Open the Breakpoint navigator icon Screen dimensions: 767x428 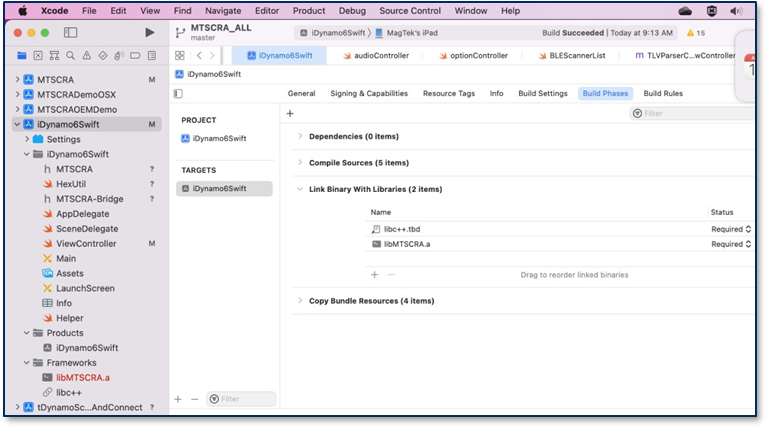[135, 56]
